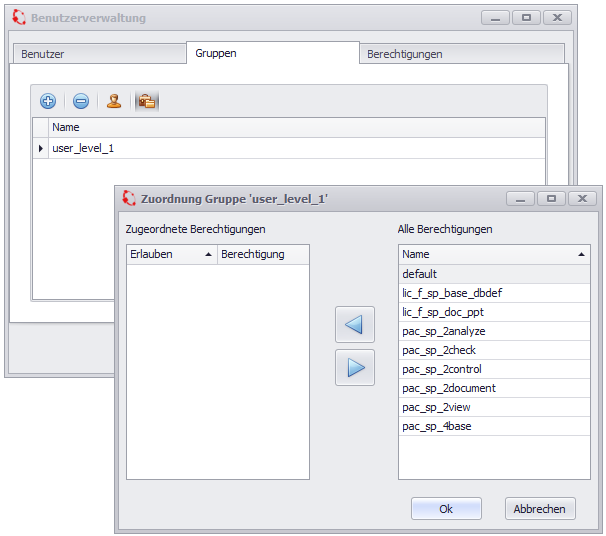The image size is (606, 536).
Task: Click the row indicator arrow for user_level_1
Action: 41,148
